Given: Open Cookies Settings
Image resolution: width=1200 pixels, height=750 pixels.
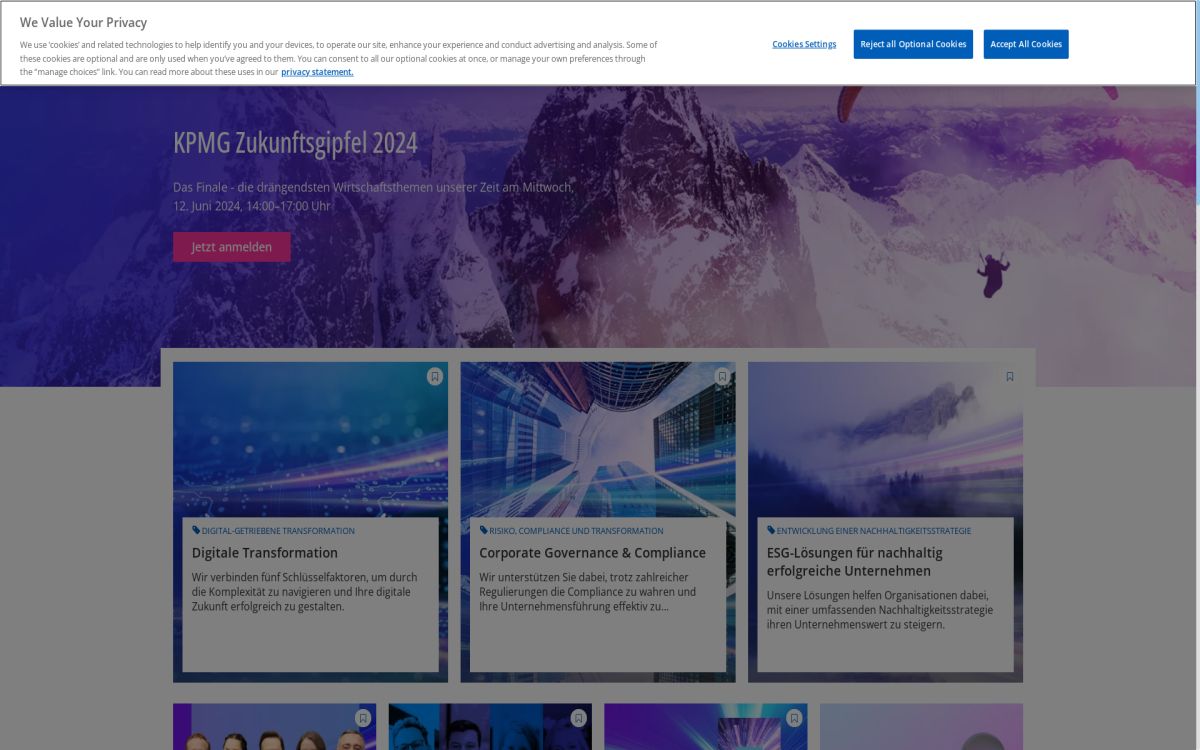Looking at the screenshot, I should [x=804, y=44].
